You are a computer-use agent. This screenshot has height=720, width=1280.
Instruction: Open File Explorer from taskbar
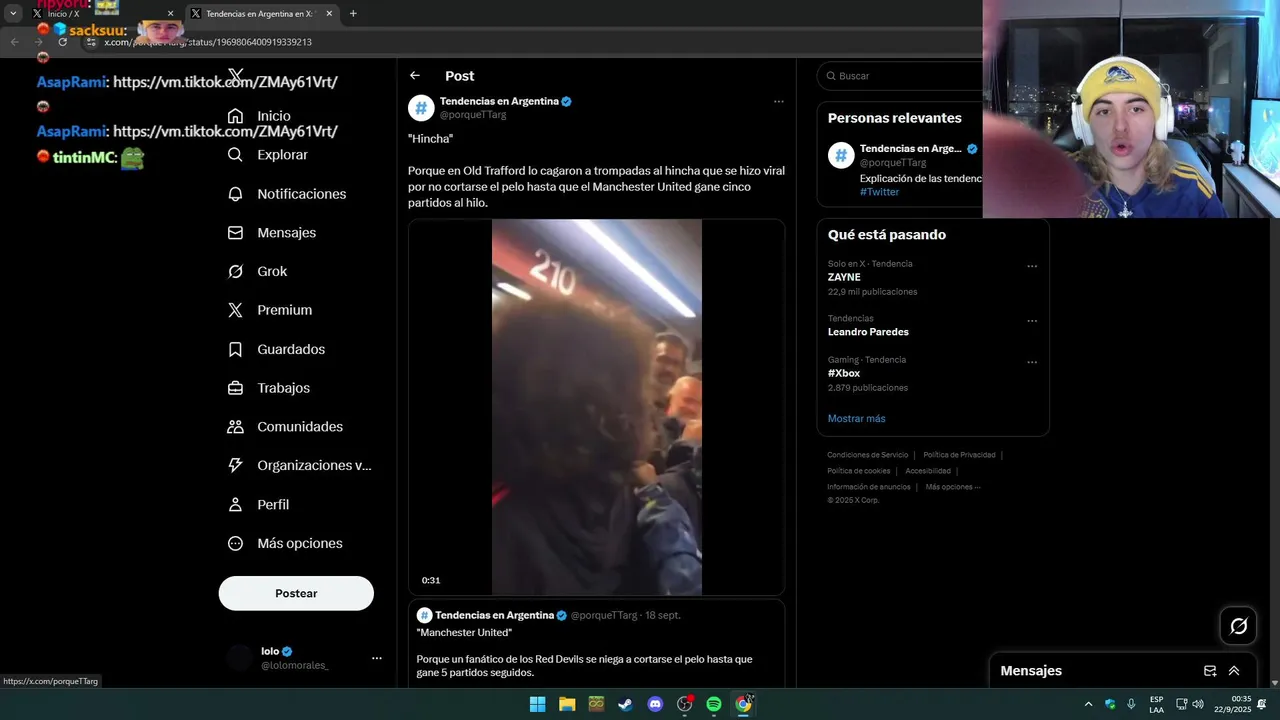(x=567, y=704)
